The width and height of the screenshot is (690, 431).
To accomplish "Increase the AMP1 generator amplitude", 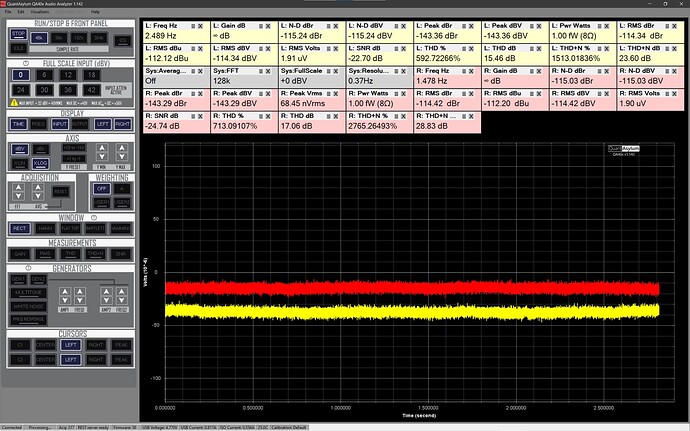I will (65, 291).
